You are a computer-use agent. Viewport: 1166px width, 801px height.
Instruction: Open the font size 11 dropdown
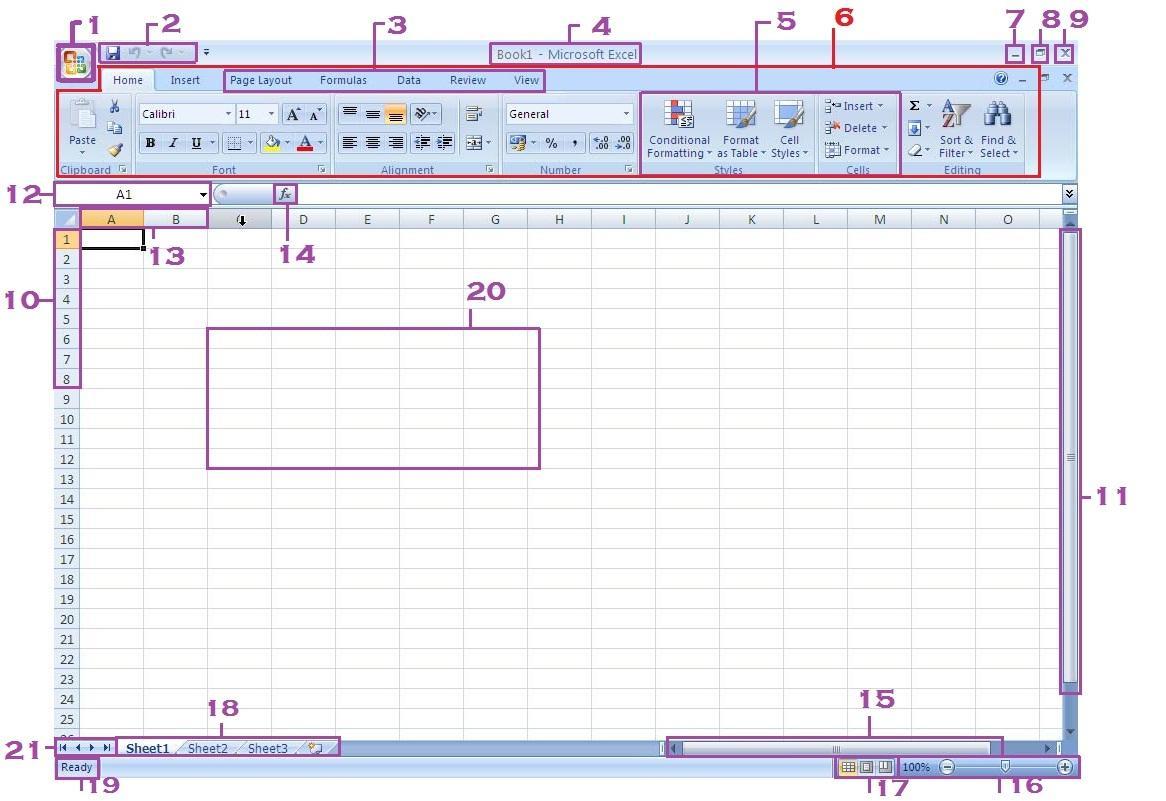click(x=271, y=114)
